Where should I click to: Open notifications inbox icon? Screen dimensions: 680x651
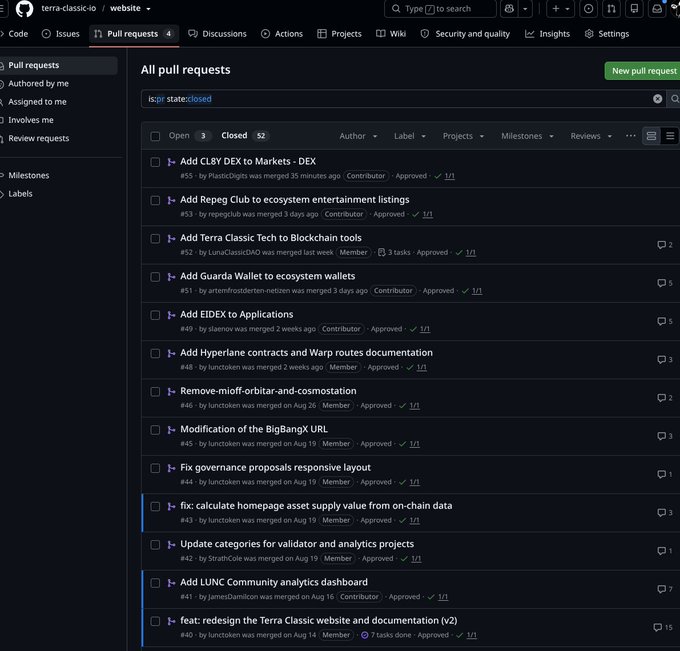pos(657,9)
